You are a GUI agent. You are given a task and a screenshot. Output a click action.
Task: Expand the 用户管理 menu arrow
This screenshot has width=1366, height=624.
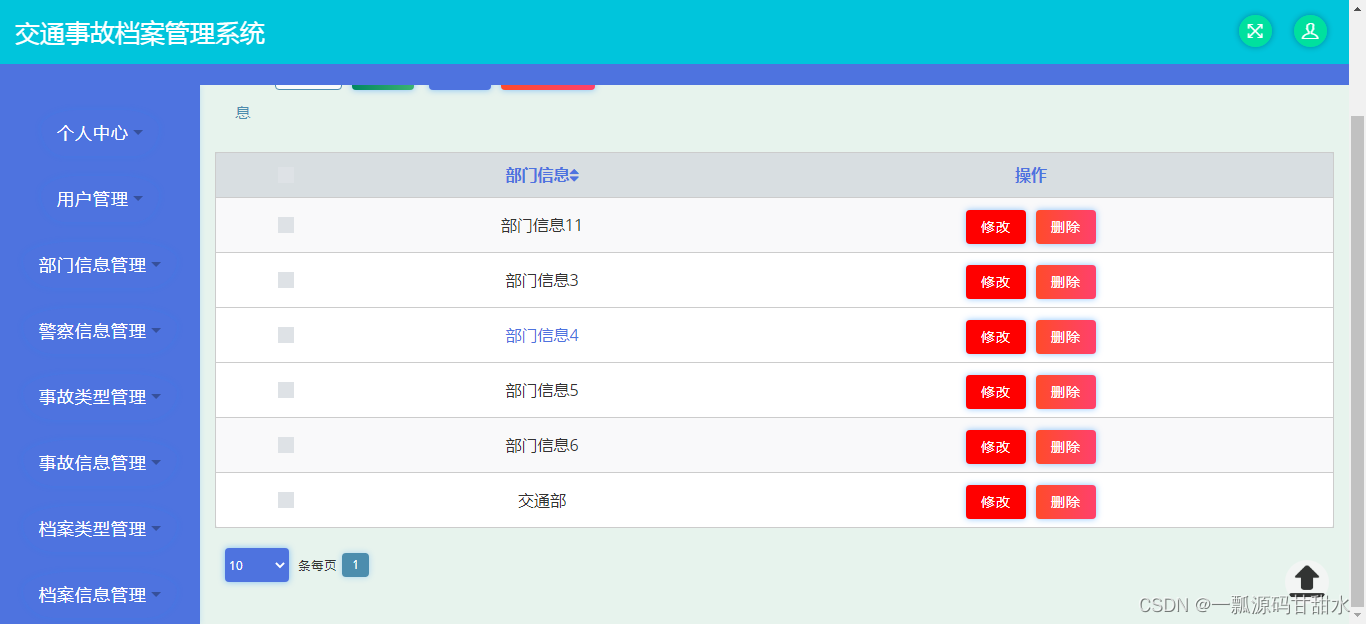pyautogui.click(x=138, y=198)
